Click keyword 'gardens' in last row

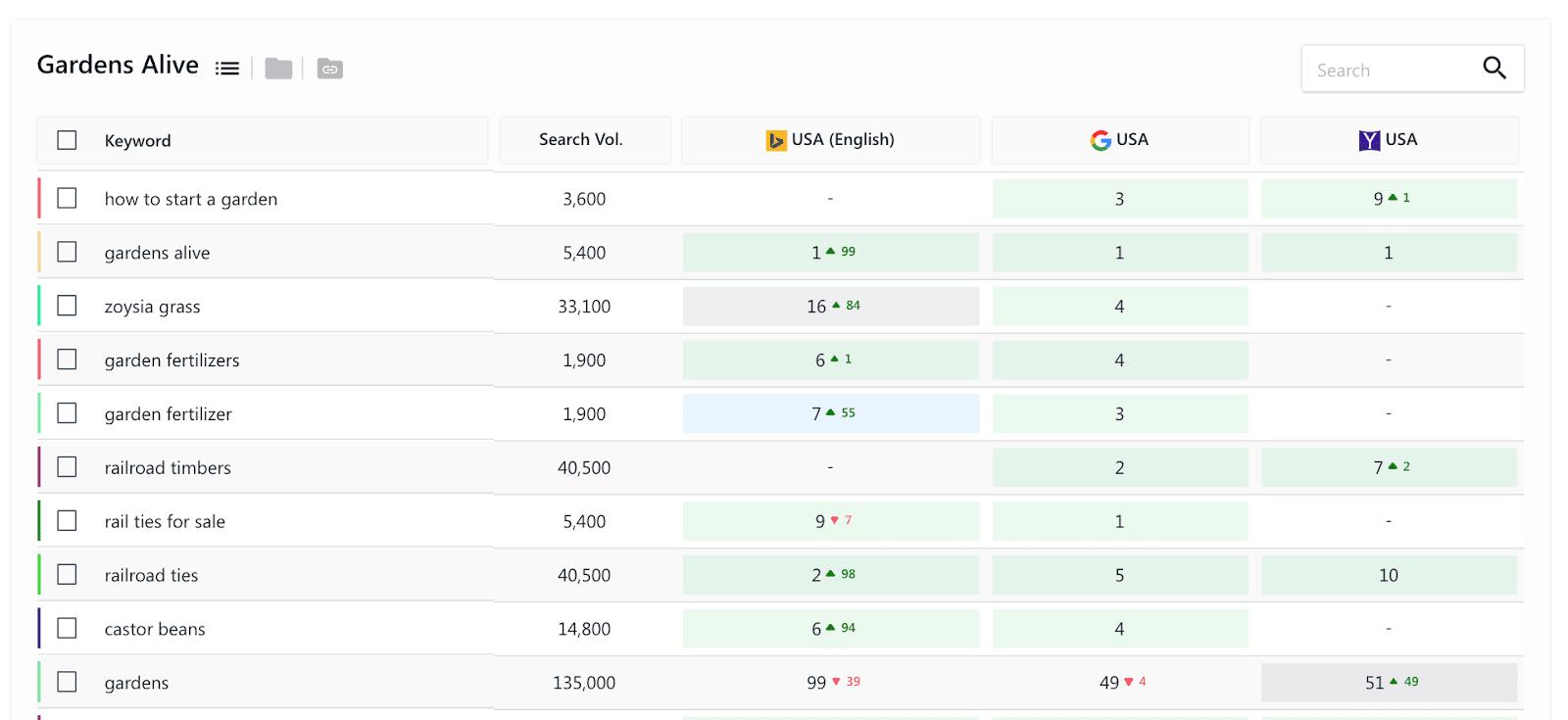pyautogui.click(x=136, y=684)
